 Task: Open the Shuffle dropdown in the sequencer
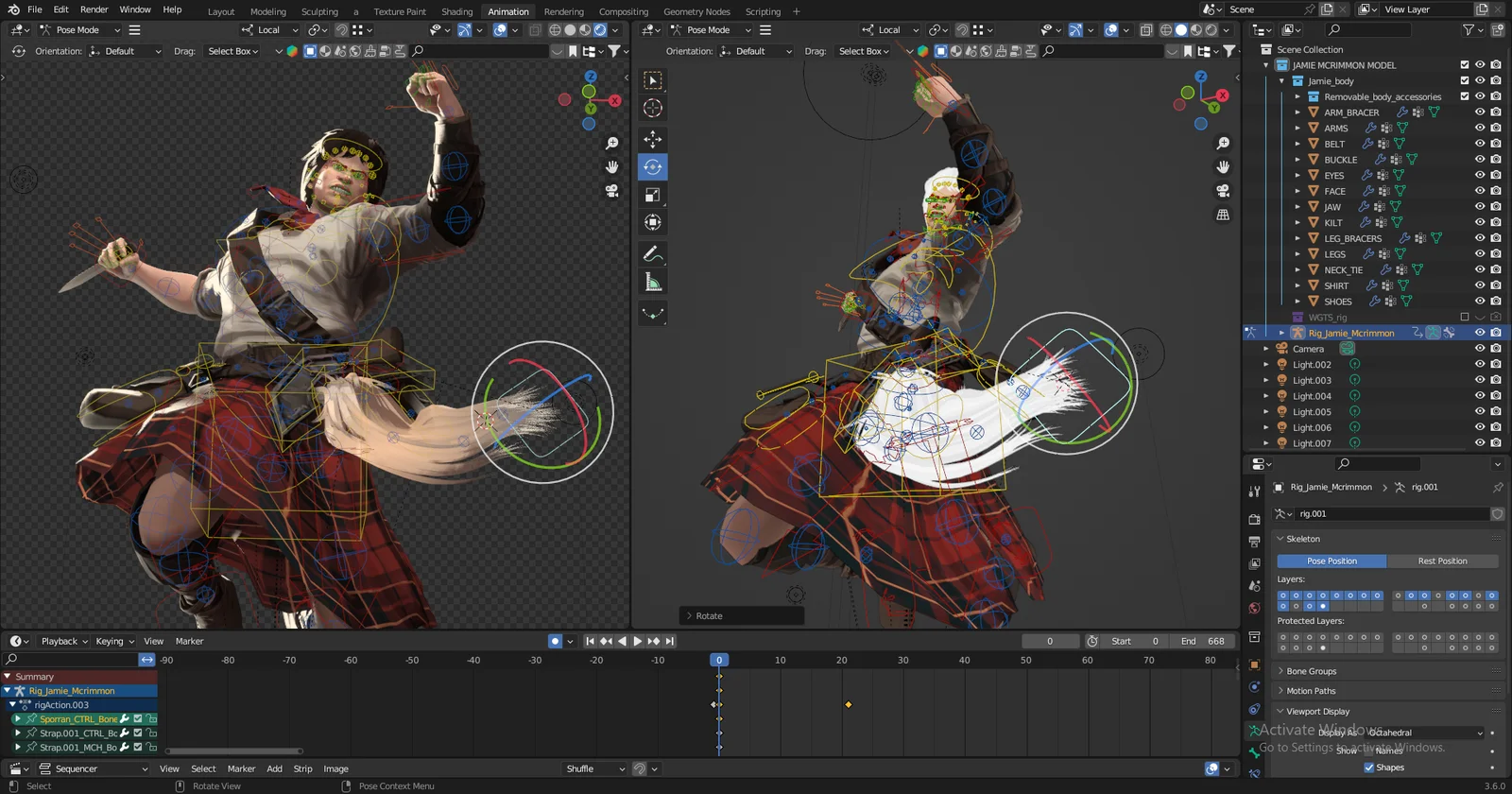coord(594,768)
